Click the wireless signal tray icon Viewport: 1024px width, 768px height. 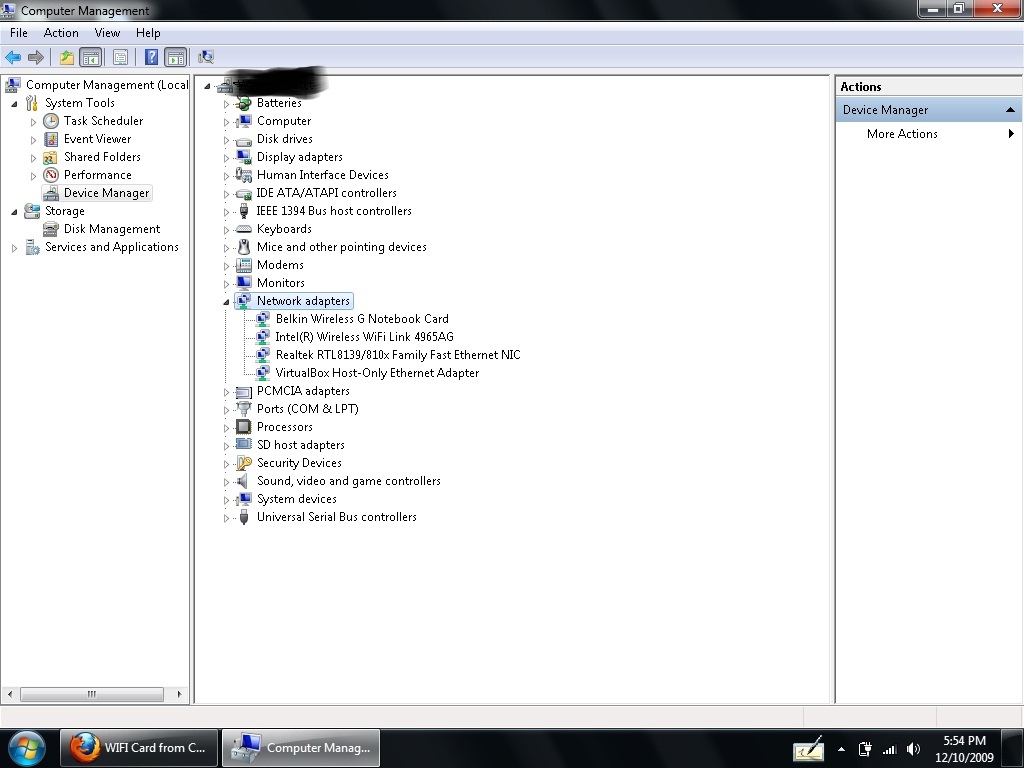coord(889,750)
